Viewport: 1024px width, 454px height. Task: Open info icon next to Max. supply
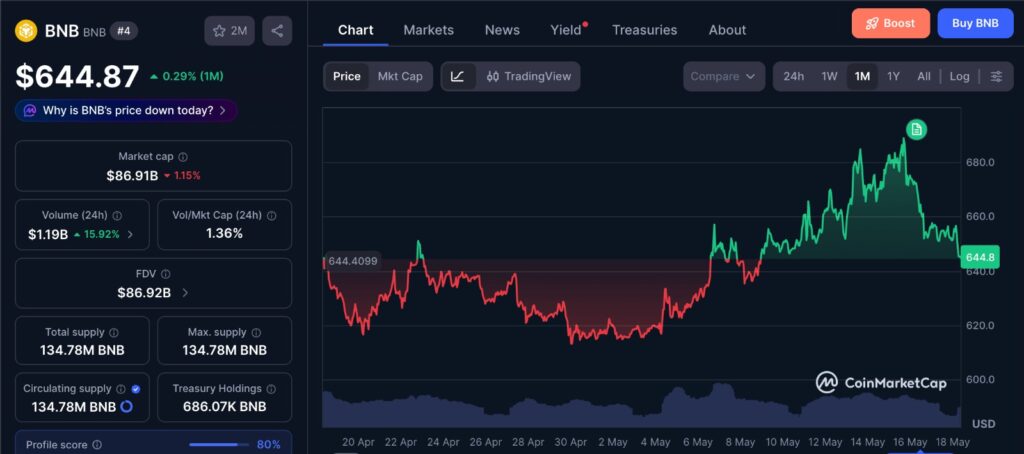pyautogui.click(x=256, y=332)
